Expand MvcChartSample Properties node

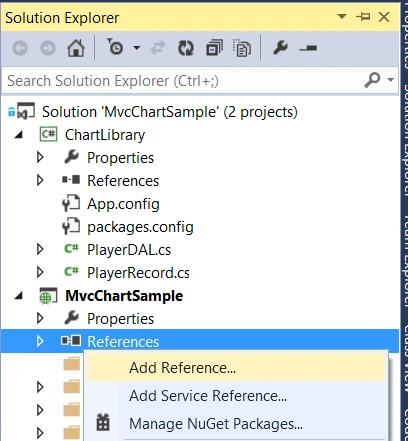point(40,318)
